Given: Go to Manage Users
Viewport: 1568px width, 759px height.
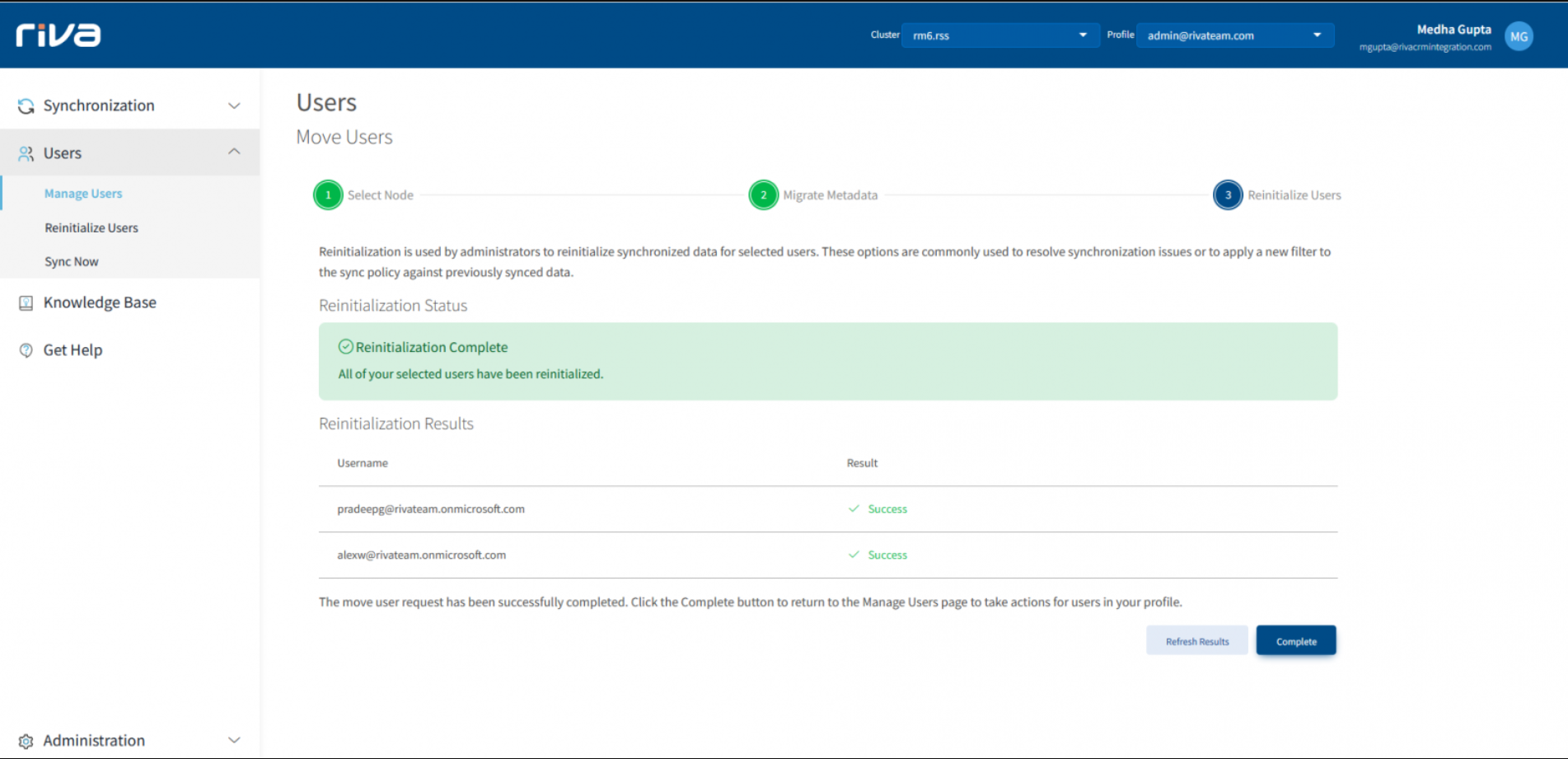Looking at the screenshot, I should [x=83, y=194].
